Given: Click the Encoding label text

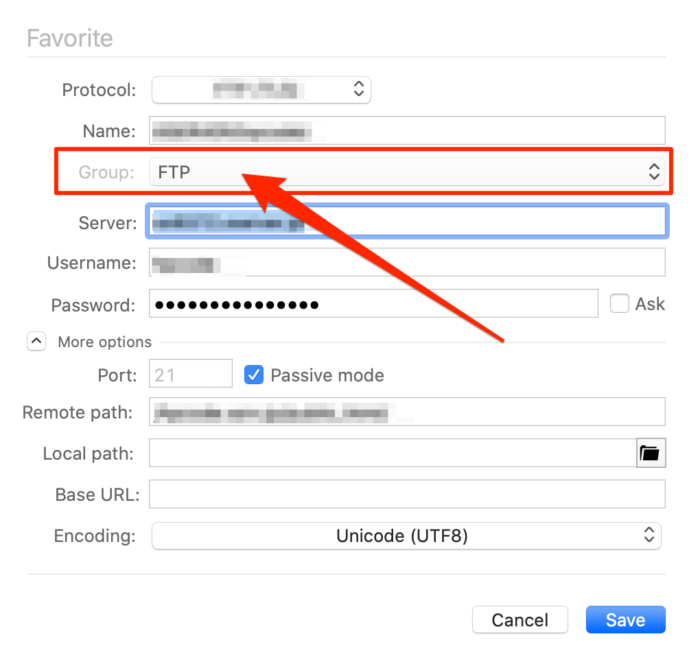Looking at the screenshot, I should [x=94, y=536].
